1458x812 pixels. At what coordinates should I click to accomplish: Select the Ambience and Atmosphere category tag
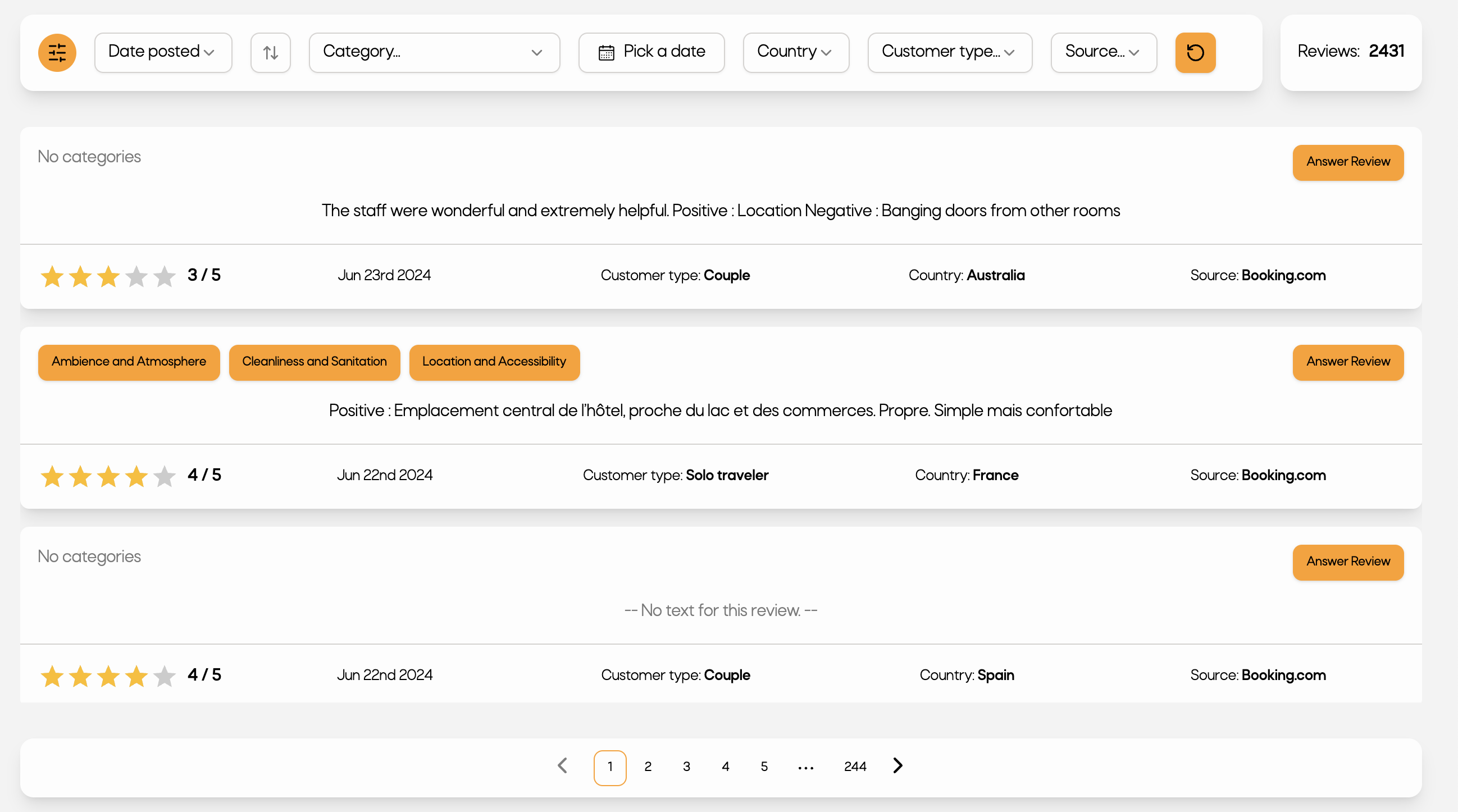(129, 362)
